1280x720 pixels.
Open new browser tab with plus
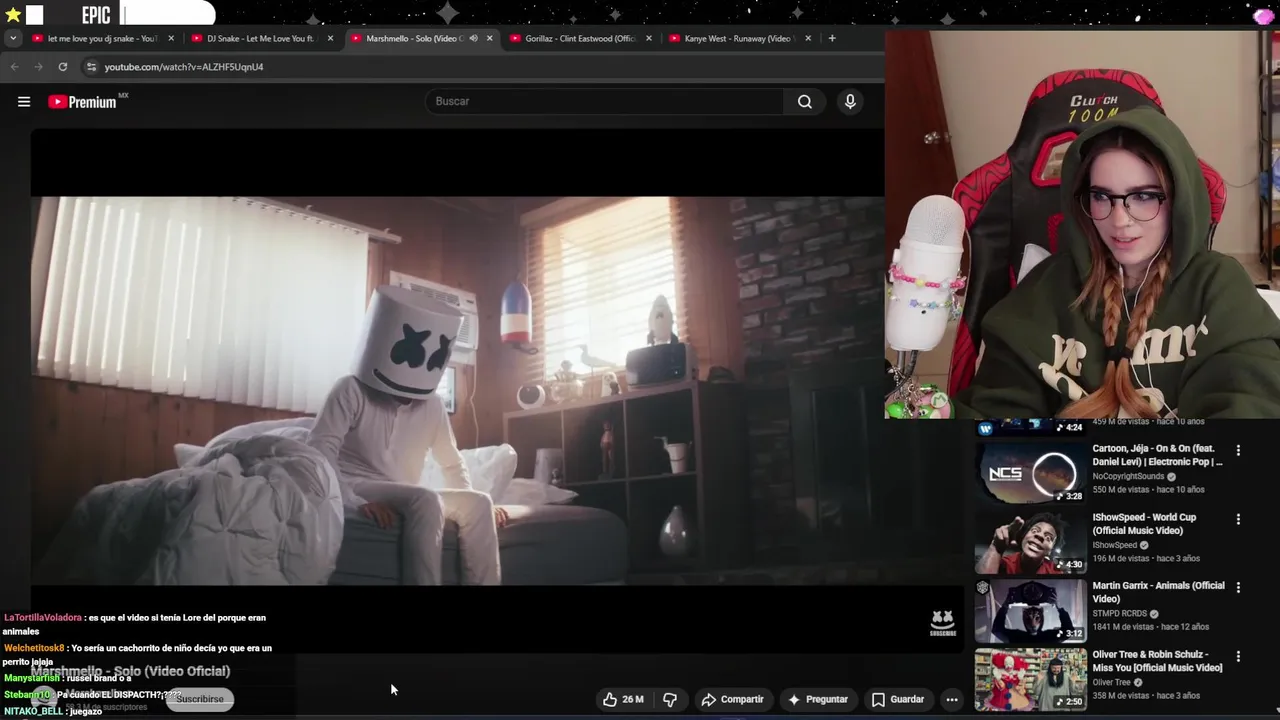point(832,38)
